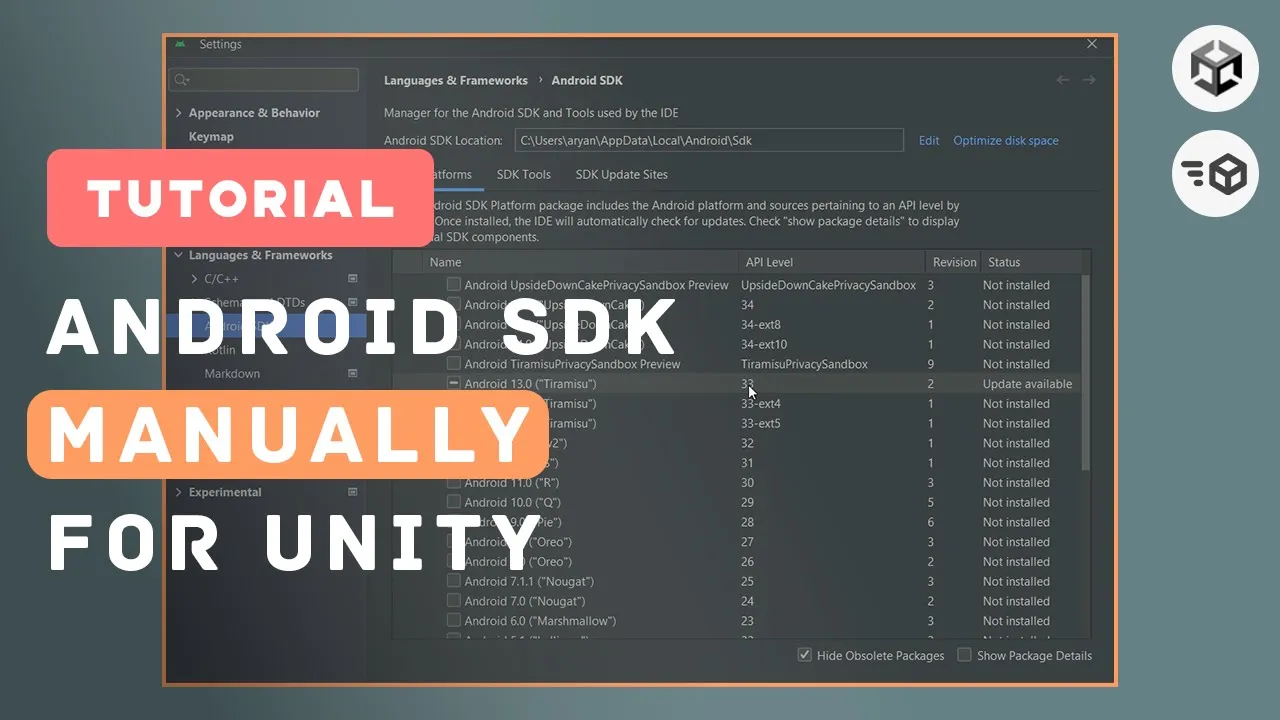Click the Android SDK Location path field
The width and height of the screenshot is (1280, 720).
(x=709, y=141)
